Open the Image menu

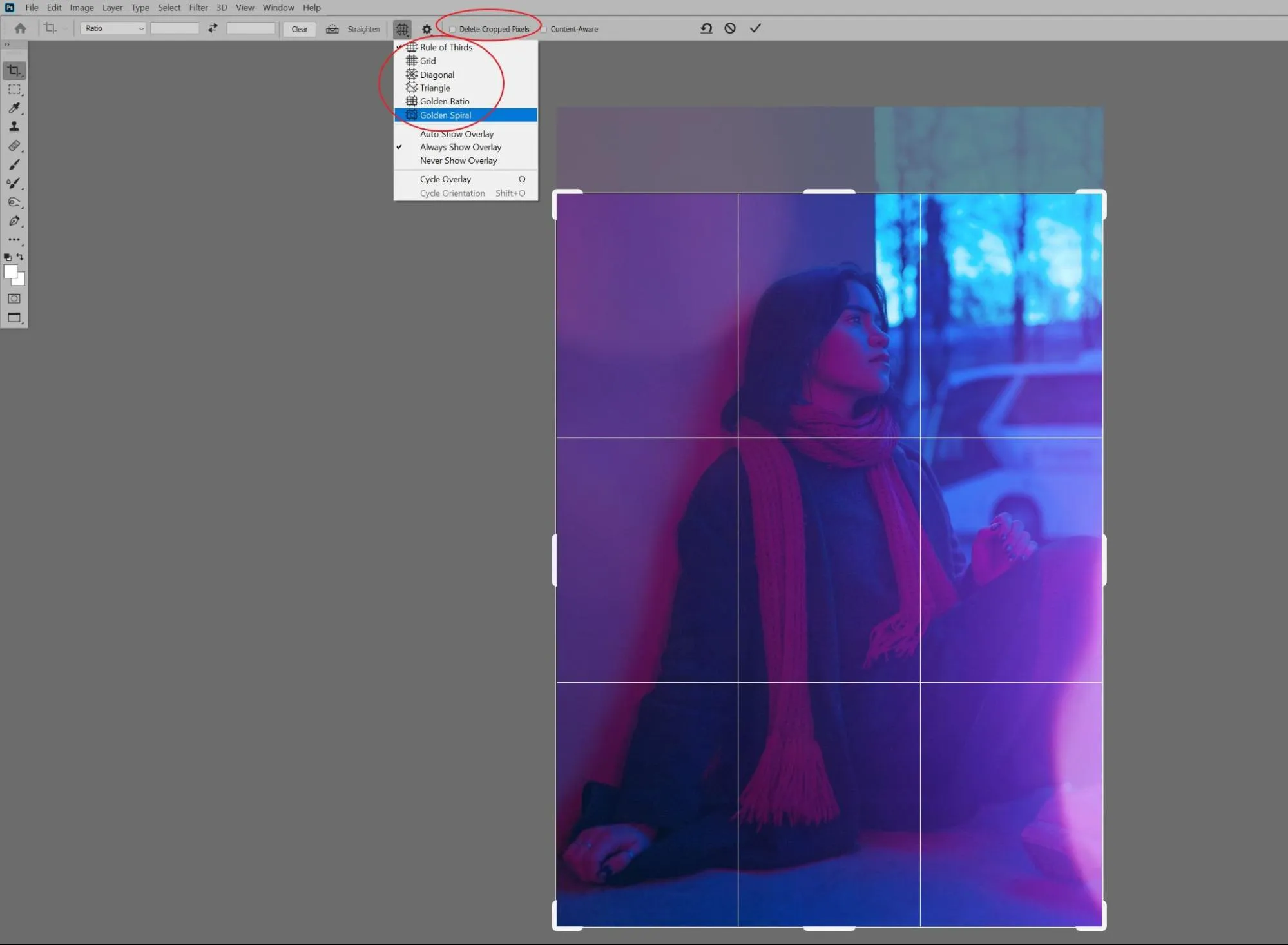click(82, 8)
